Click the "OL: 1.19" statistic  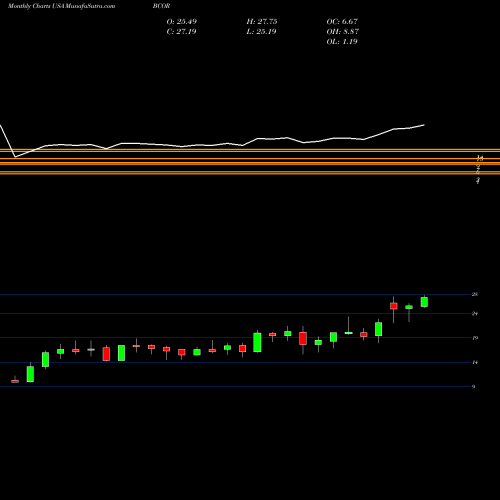[x=342, y=42]
